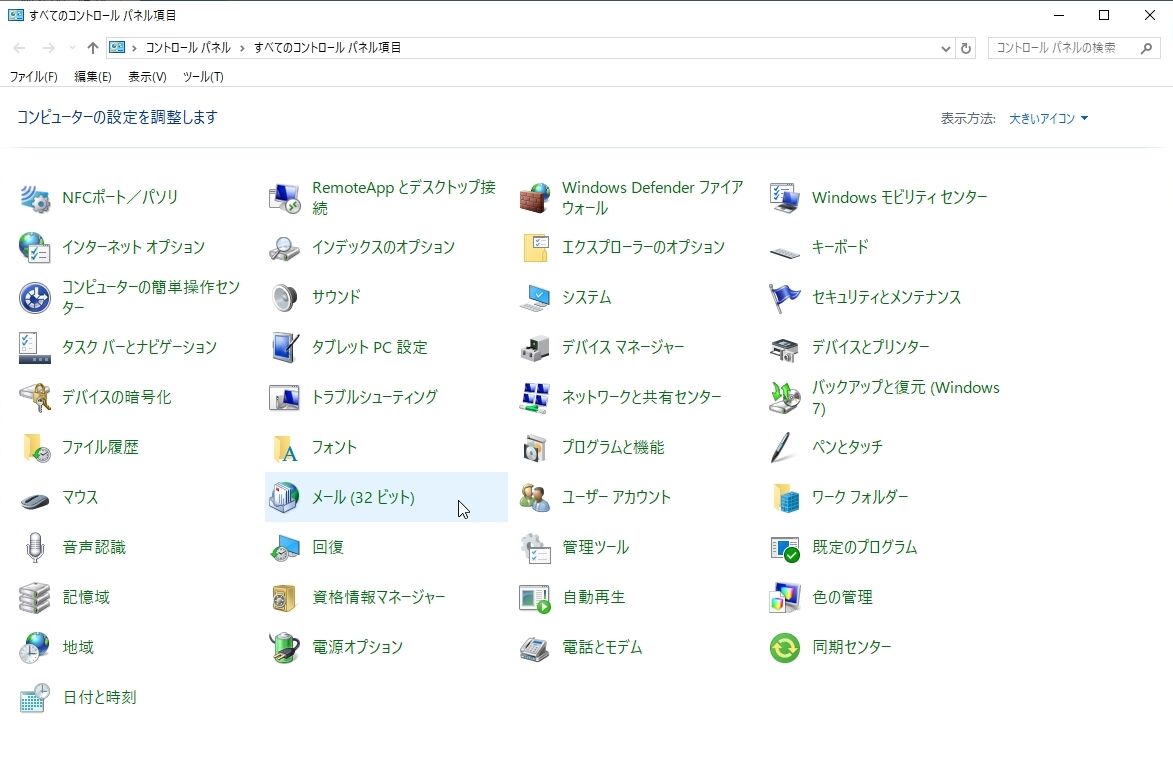This screenshot has width=1173, height=784.
Task: Open the システム monitor icon
Action: tap(534, 298)
